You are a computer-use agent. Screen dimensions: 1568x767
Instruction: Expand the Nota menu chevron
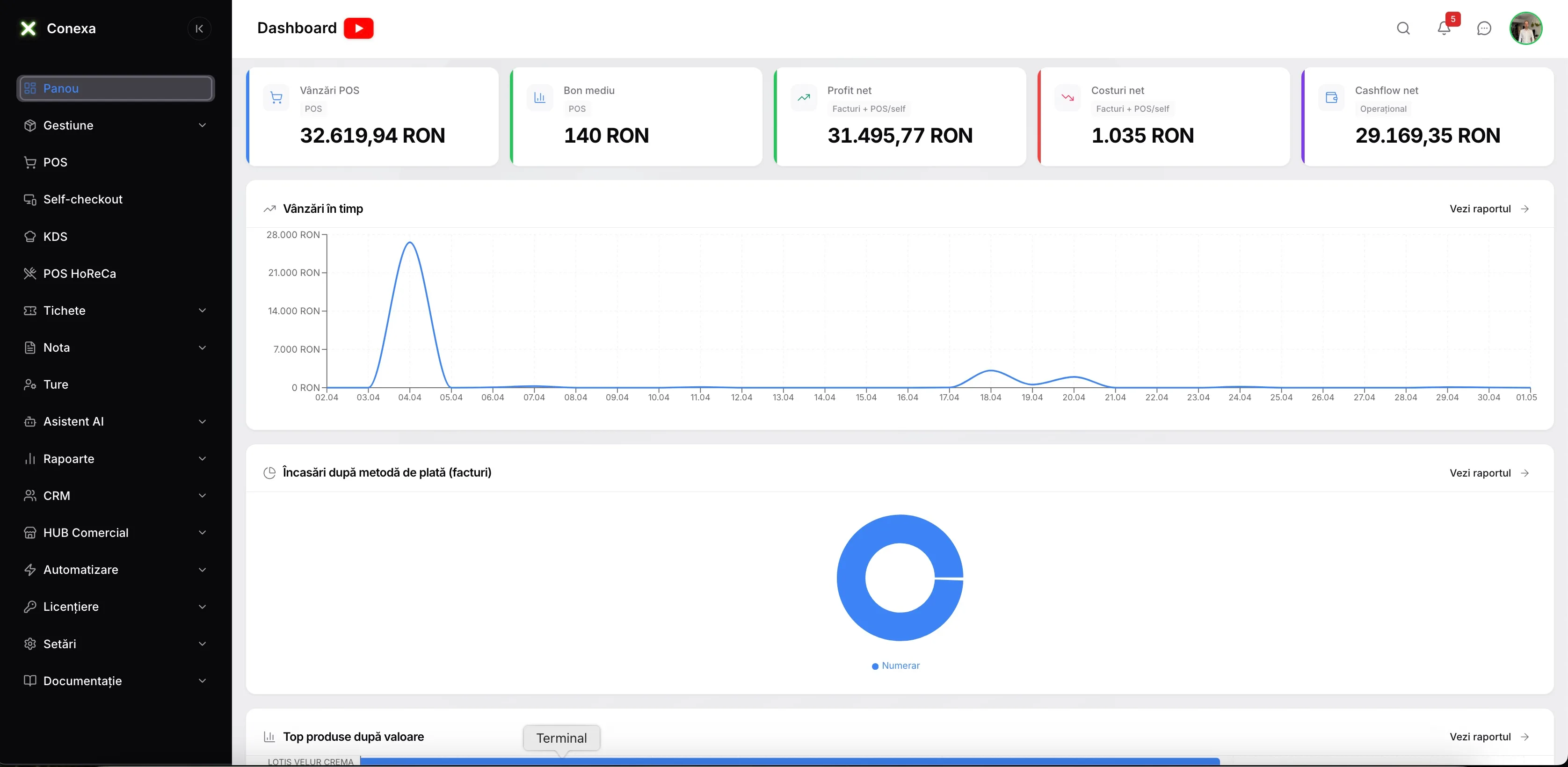[x=202, y=347]
